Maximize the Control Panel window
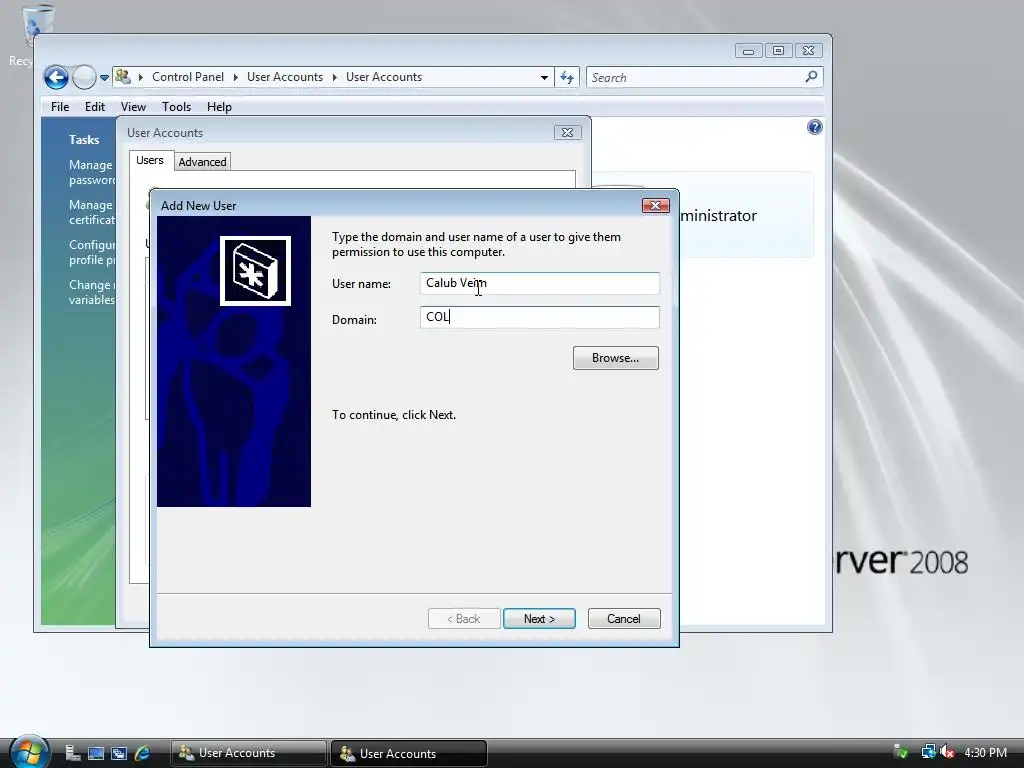The height and width of the screenshot is (768, 1024). pyautogui.click(x=778, y=51)
